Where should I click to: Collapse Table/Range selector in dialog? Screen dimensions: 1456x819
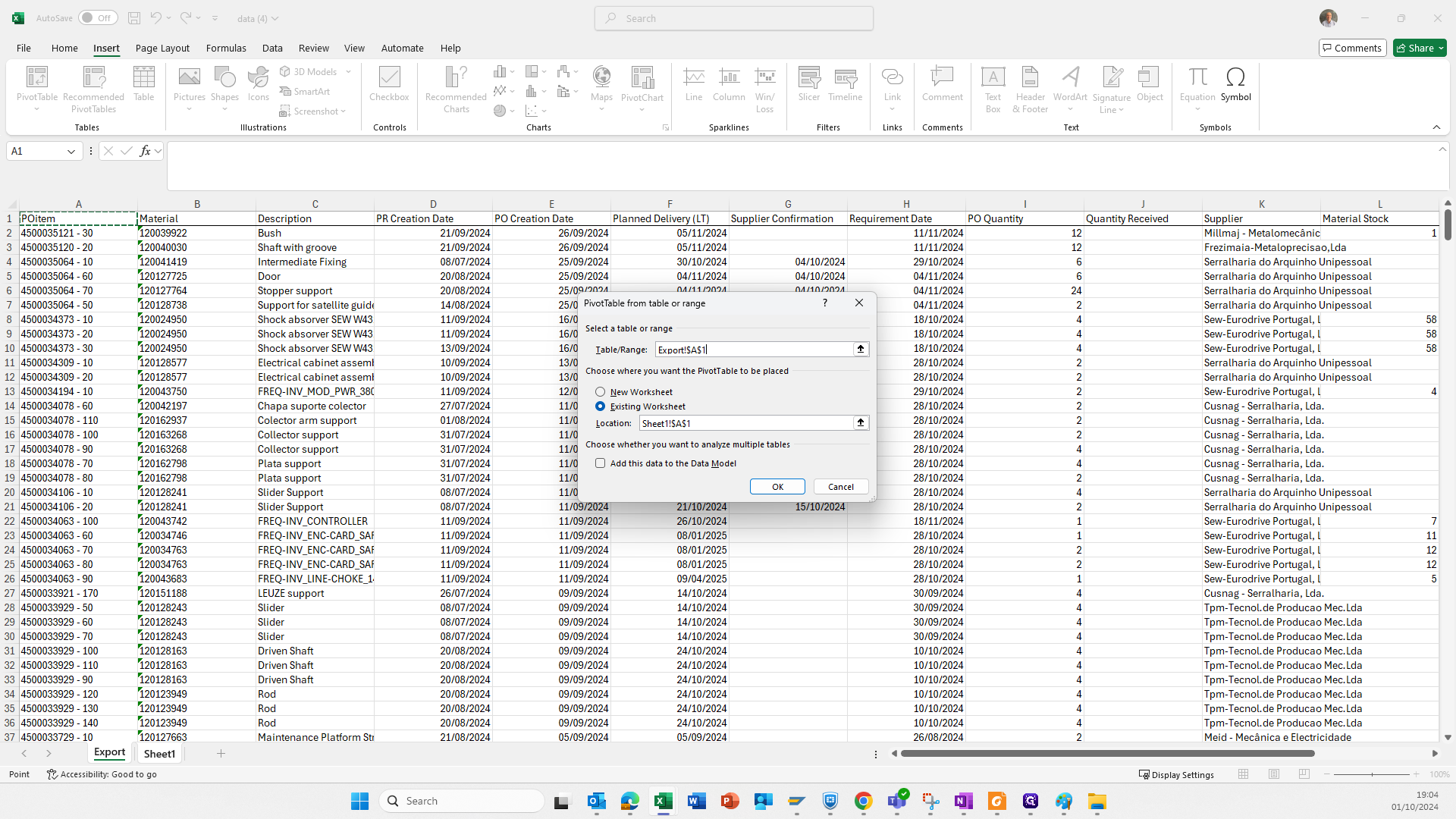click(x=860, y=350)
